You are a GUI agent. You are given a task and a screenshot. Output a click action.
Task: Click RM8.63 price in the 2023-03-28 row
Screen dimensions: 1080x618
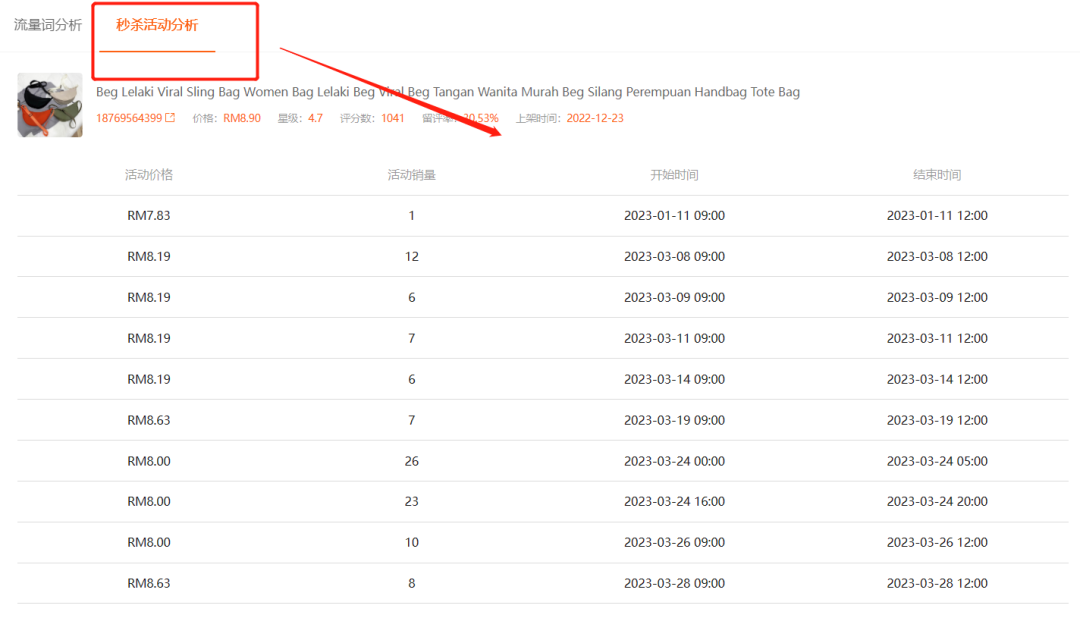pyautogui.click(x=149, y=584)
